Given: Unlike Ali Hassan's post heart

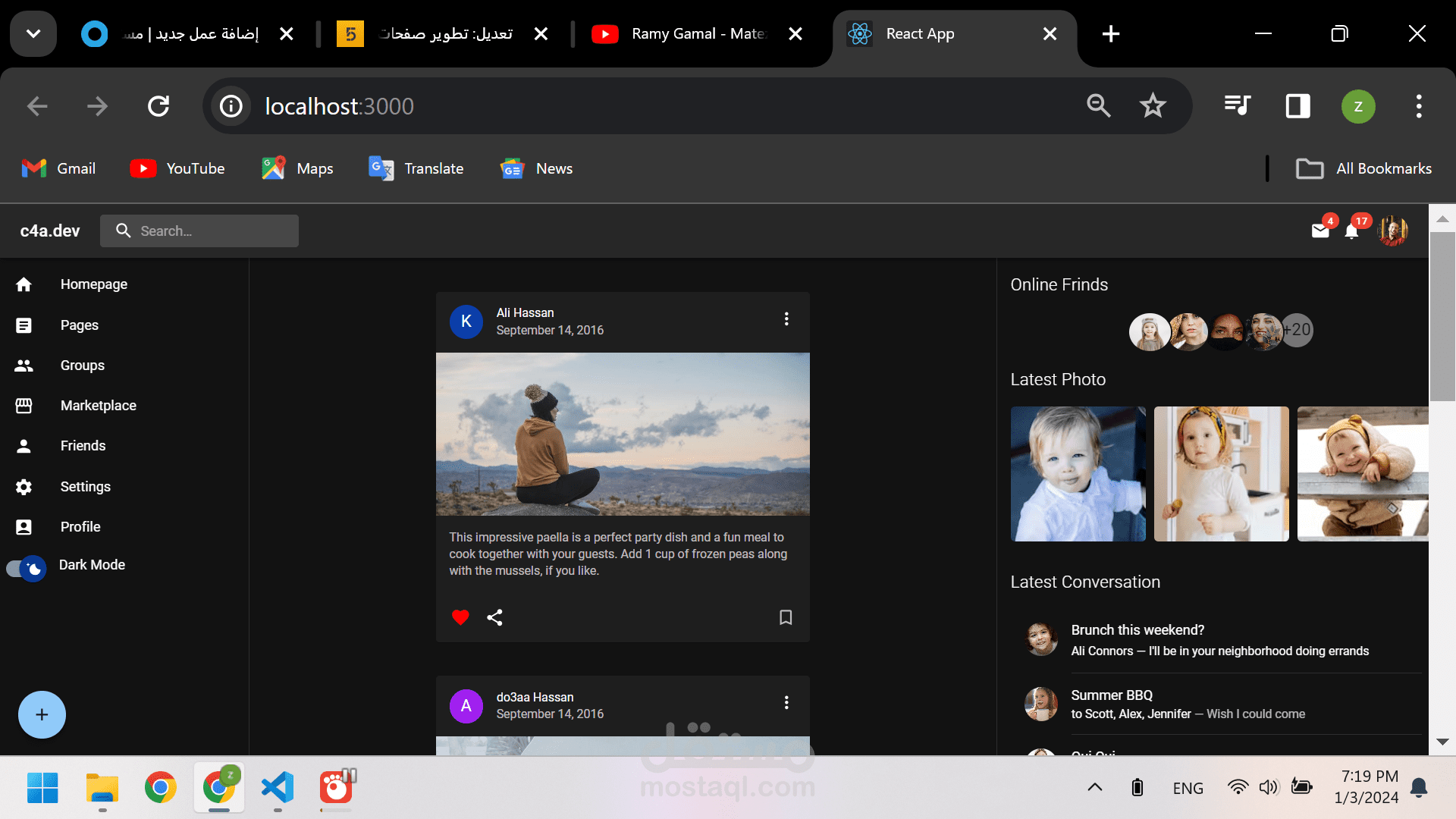Looking at the screenshot, I should [460, 617].
